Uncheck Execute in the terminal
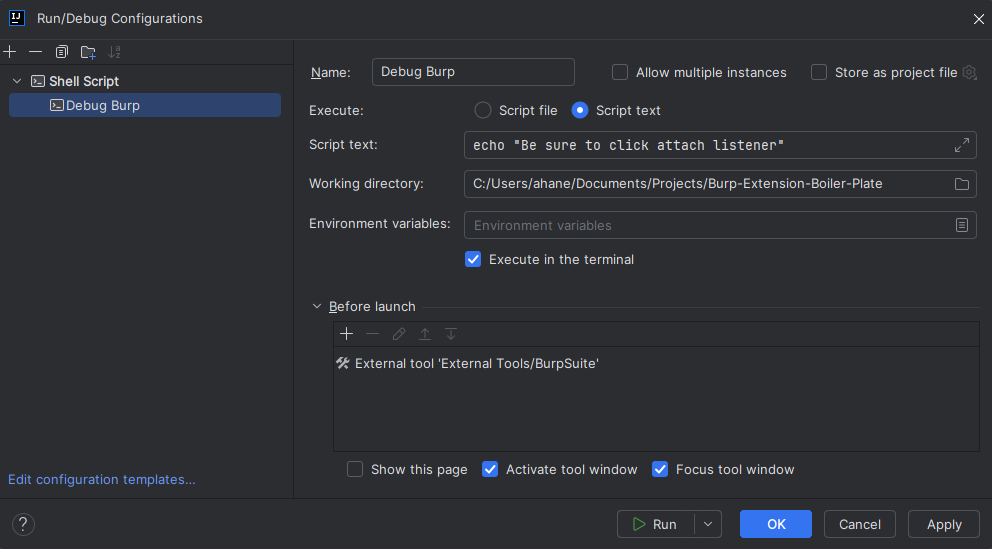The height and width of the screenshot is (549, 992). pyautogui.click(x=473, y=259)
